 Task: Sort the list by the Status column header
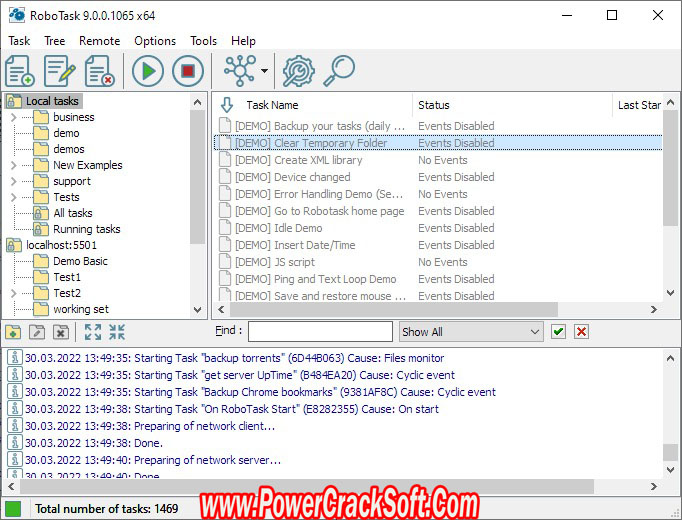(434, 105)
